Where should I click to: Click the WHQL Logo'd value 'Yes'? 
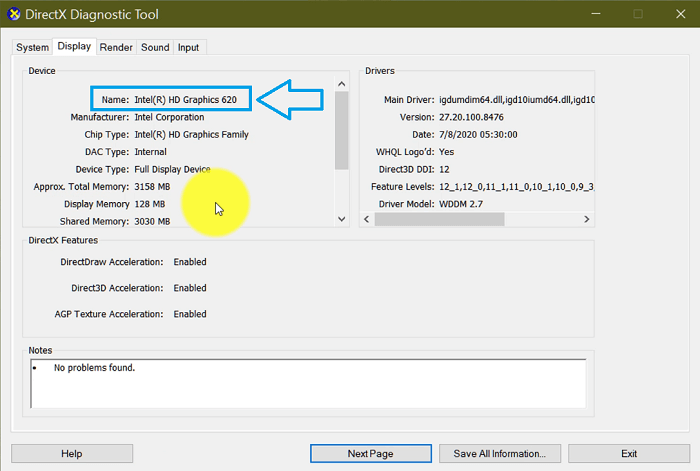point(446,152)
